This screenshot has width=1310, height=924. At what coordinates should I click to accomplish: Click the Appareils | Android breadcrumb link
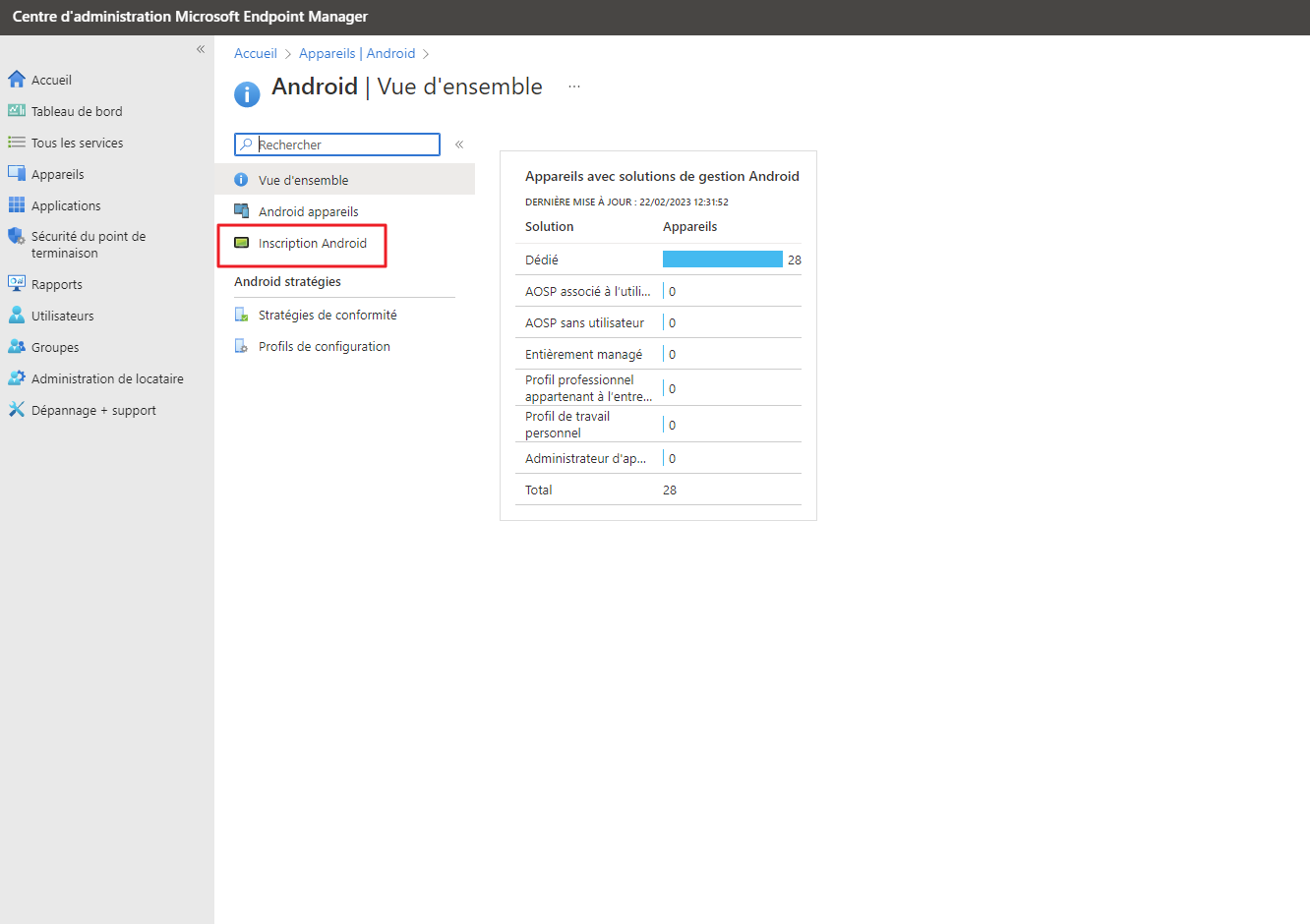[357, 53]
